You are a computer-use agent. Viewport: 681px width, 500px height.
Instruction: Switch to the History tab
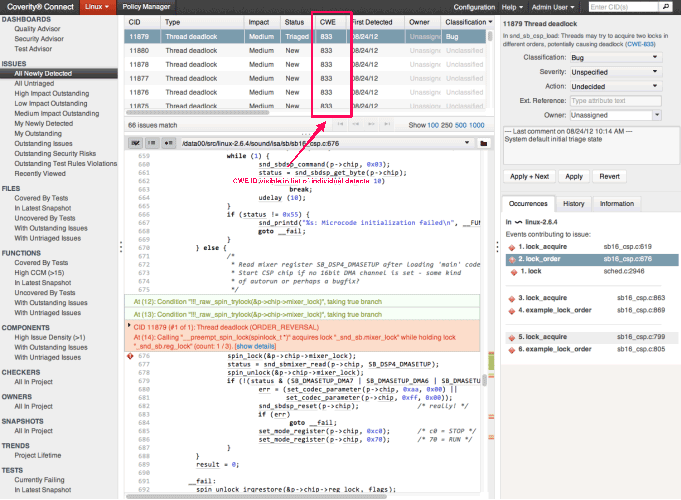(x=573, y=204)
